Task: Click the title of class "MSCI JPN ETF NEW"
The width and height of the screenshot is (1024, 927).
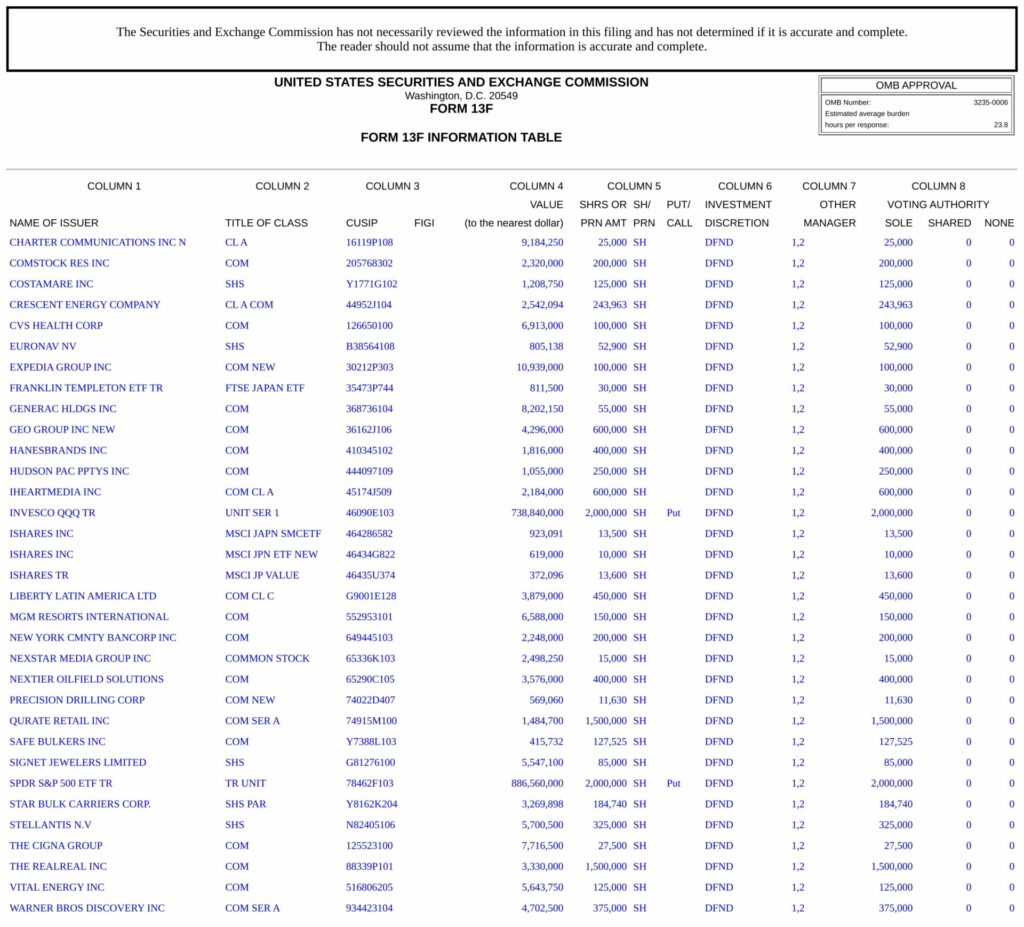Action: [272, 555]
